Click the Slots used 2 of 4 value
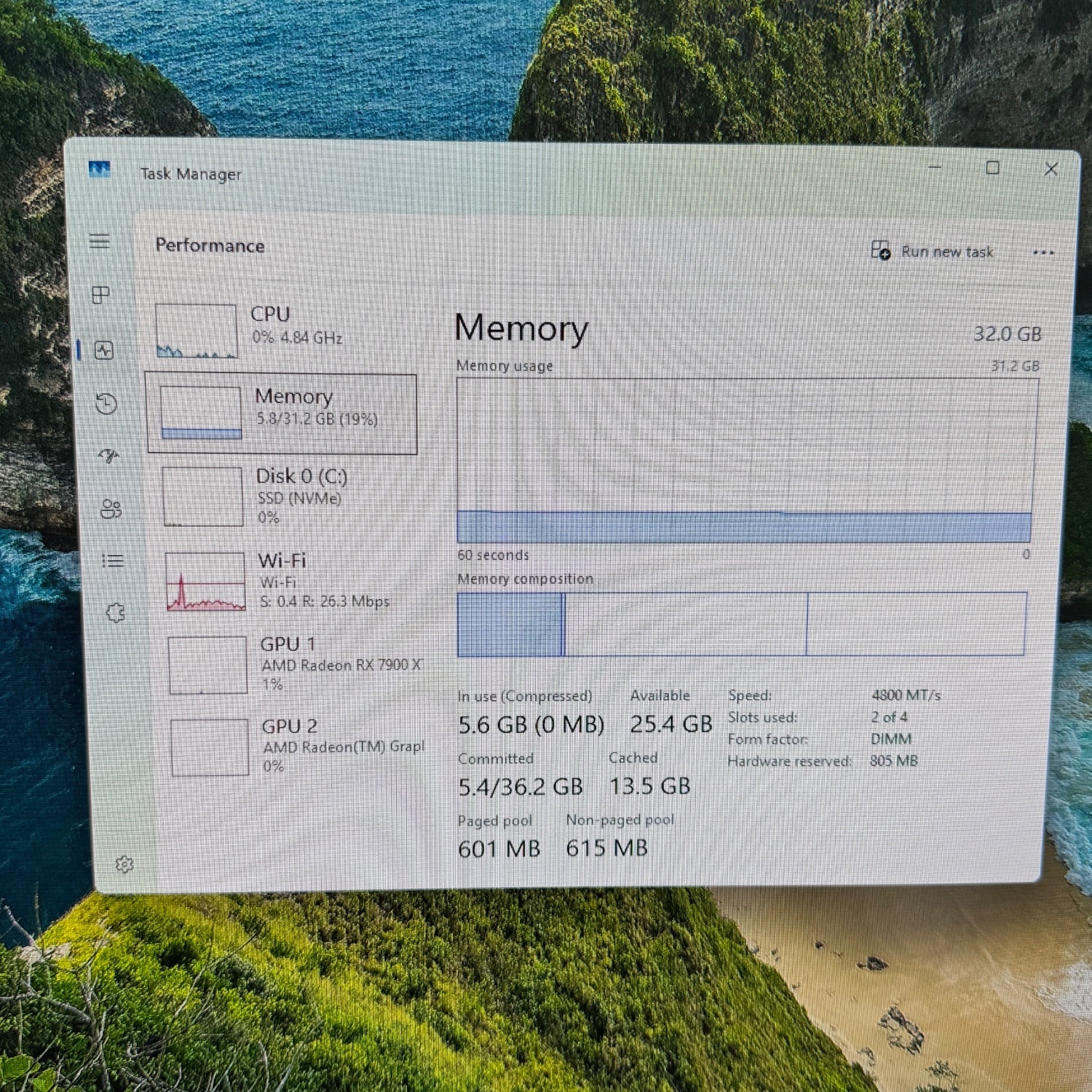 click(890, 717)
